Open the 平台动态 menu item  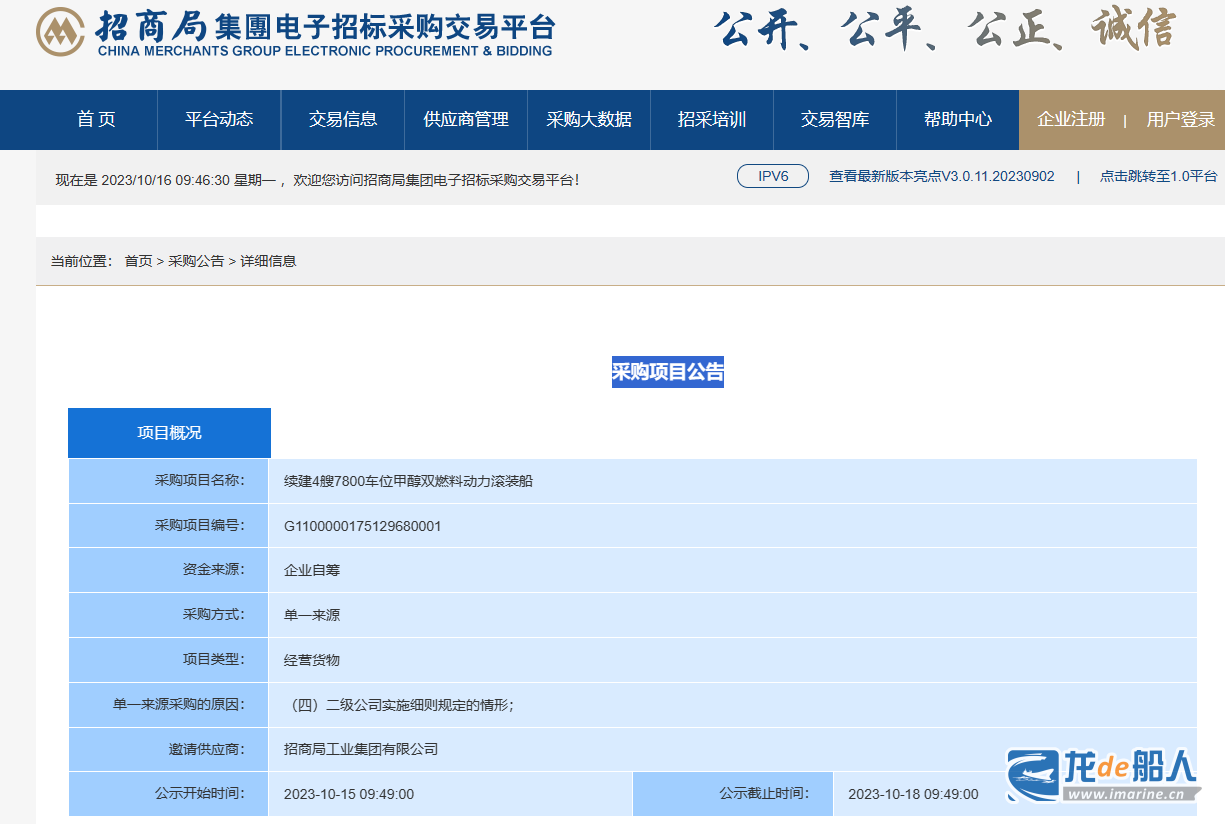point(219,120)
